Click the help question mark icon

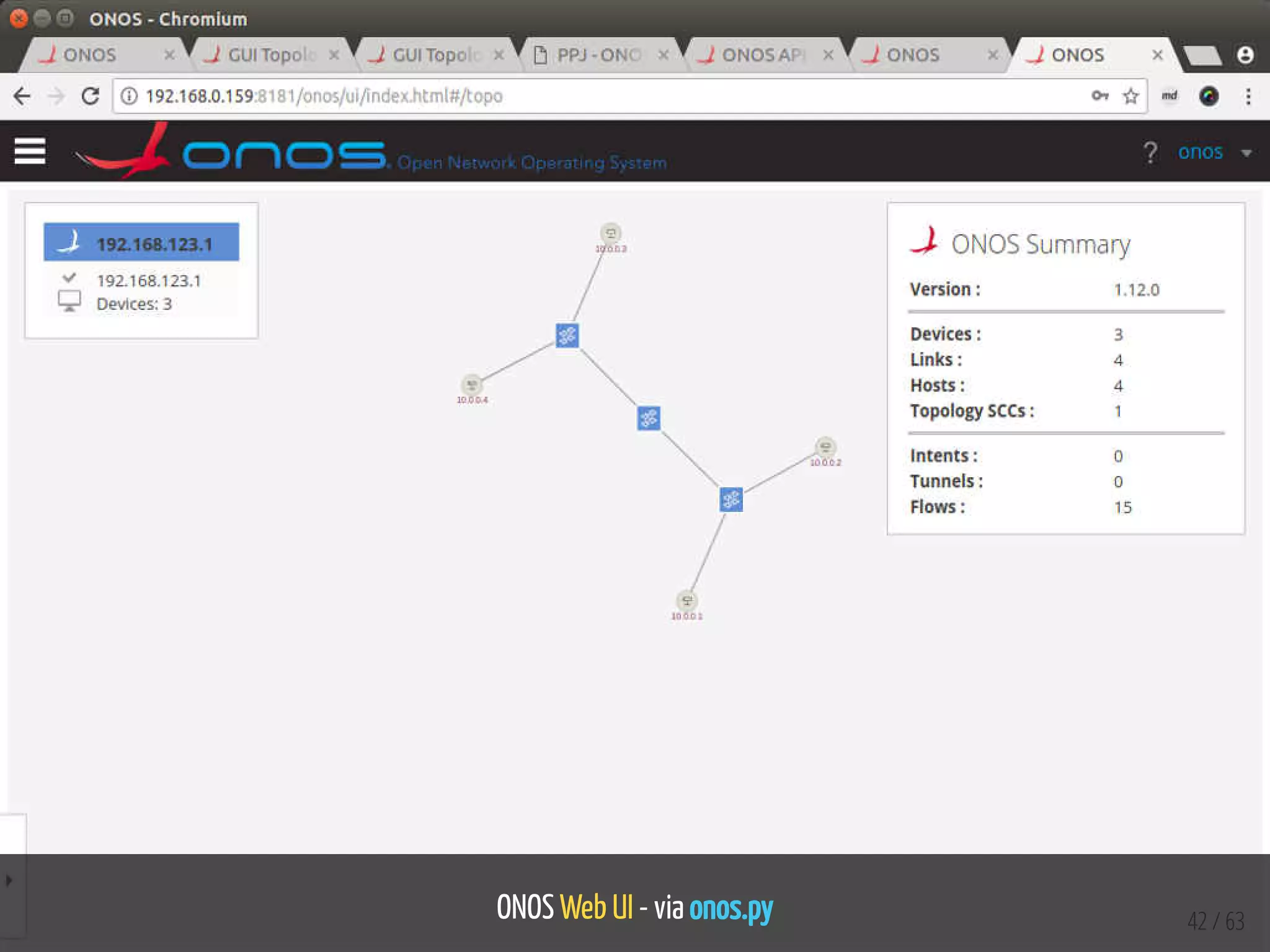1150,152
